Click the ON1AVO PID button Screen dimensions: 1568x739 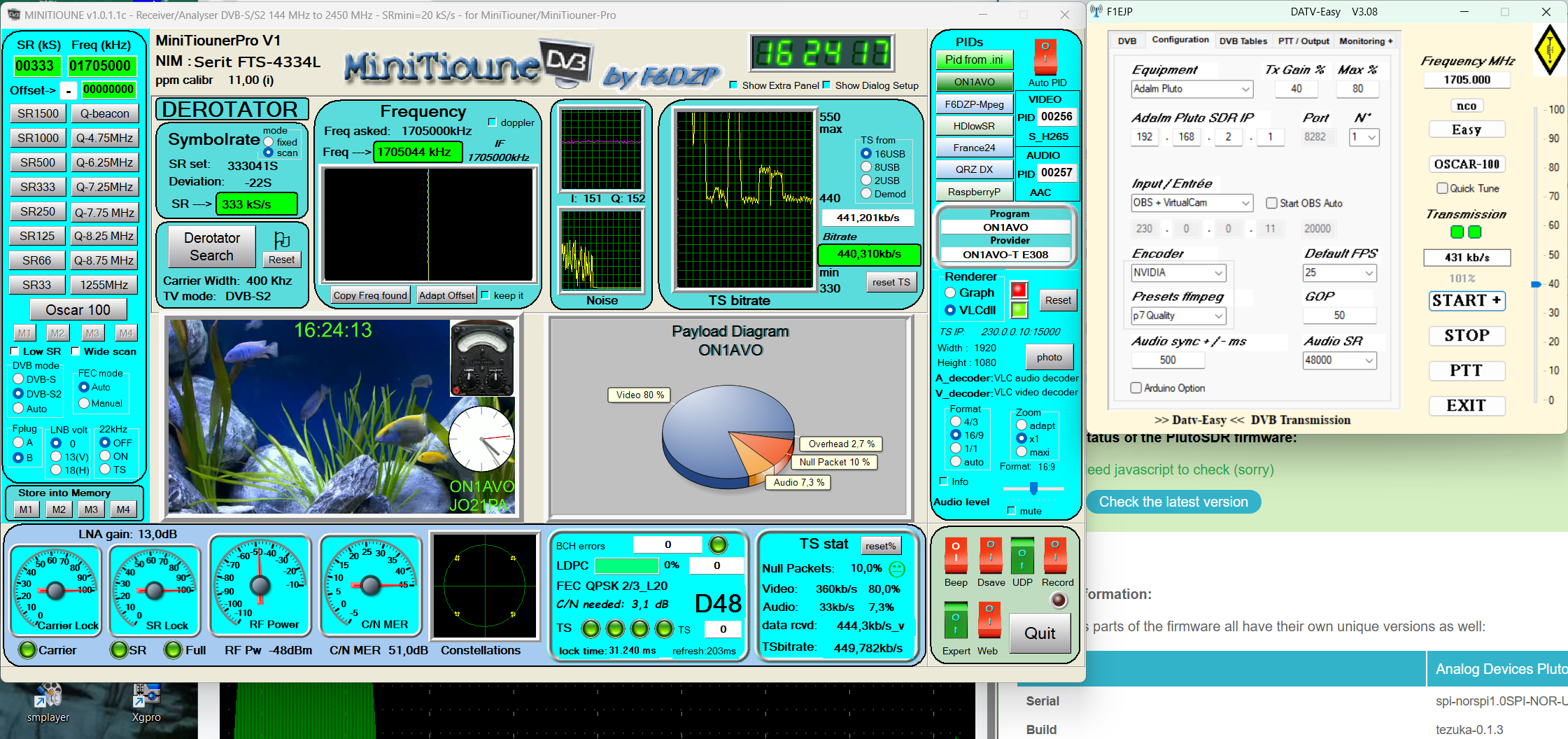[x=975, y=82]
